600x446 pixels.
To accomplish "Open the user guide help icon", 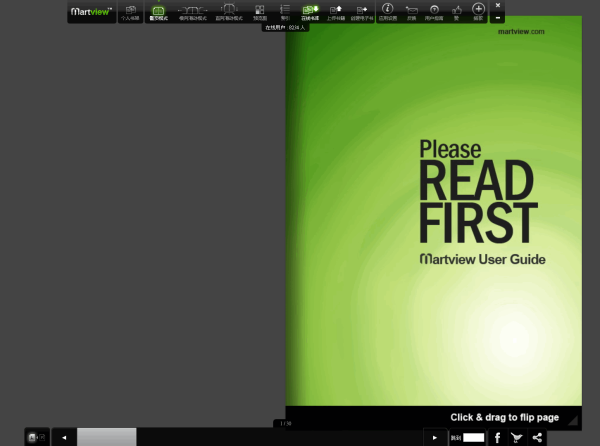I will (x=434, y=13).
